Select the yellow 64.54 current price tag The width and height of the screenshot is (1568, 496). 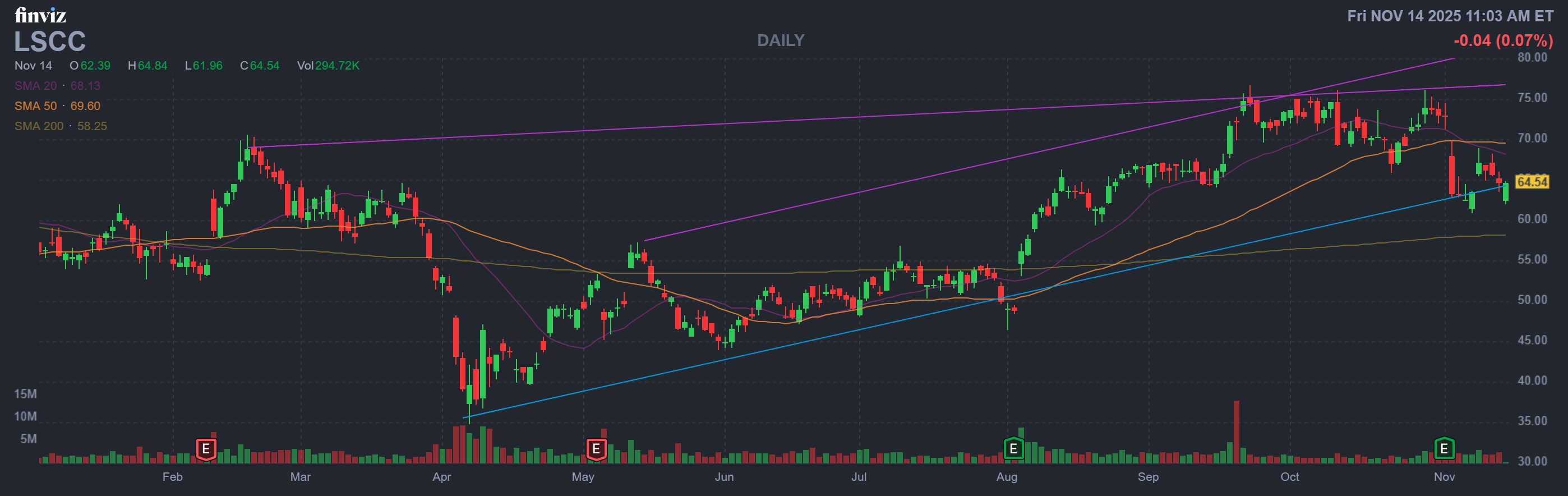point(1532,182)
